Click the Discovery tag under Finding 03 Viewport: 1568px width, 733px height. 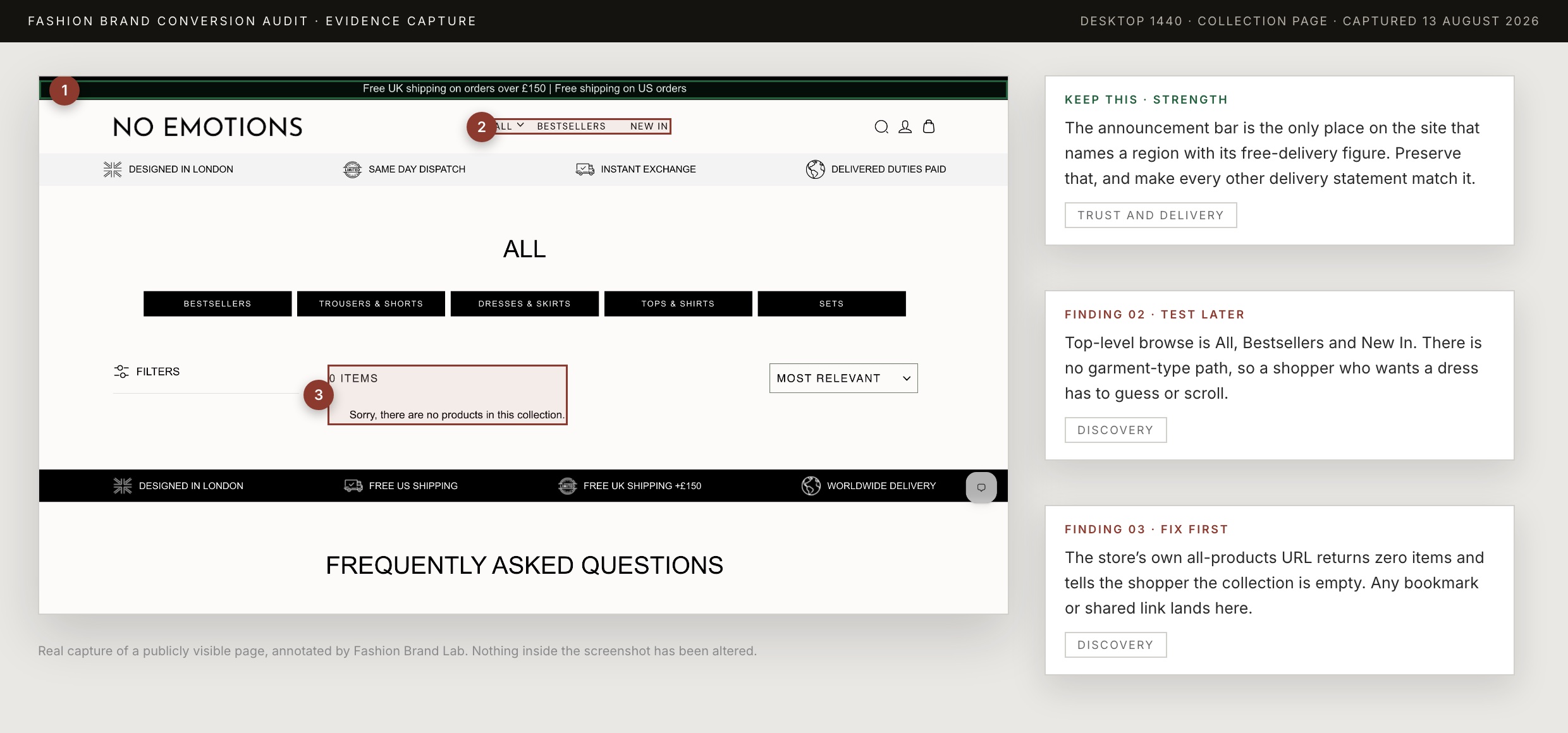[x=1115, y=645]
